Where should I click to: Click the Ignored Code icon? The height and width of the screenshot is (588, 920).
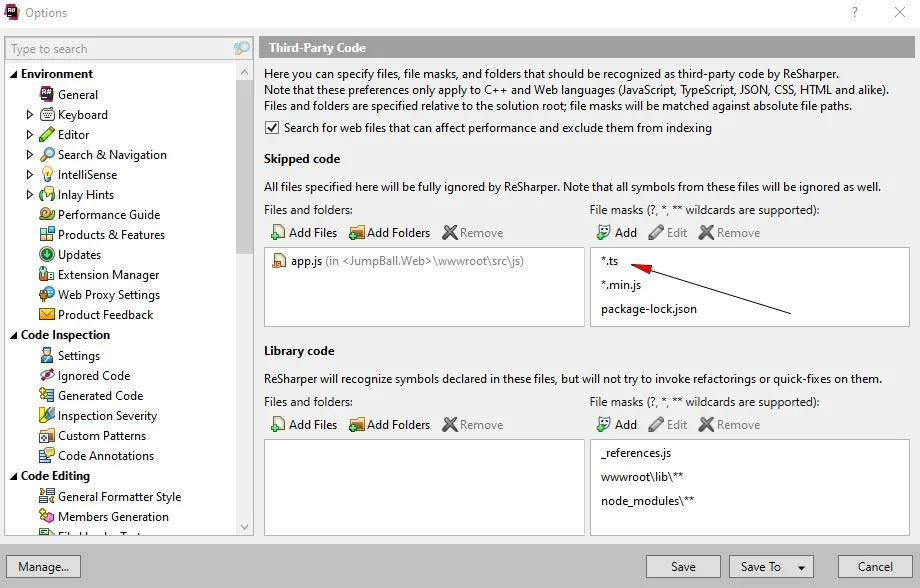coord(47,375)
